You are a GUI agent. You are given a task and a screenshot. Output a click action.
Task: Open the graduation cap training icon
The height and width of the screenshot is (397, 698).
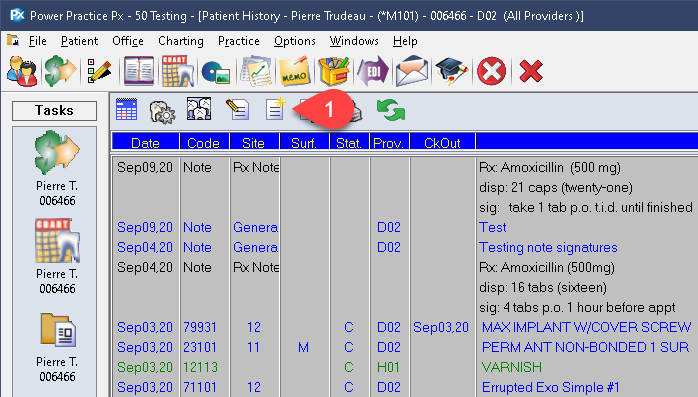(x=451, y=71)
